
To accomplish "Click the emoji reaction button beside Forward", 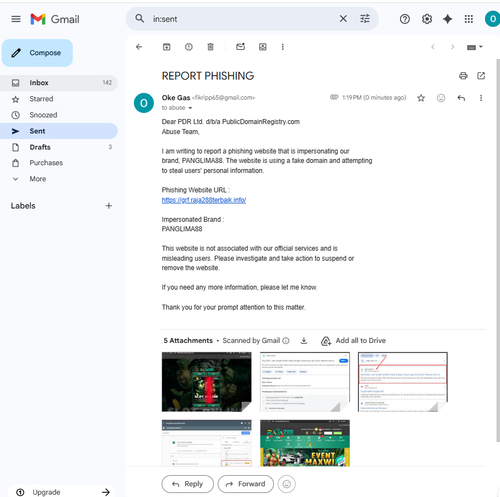I will (287, 484).
